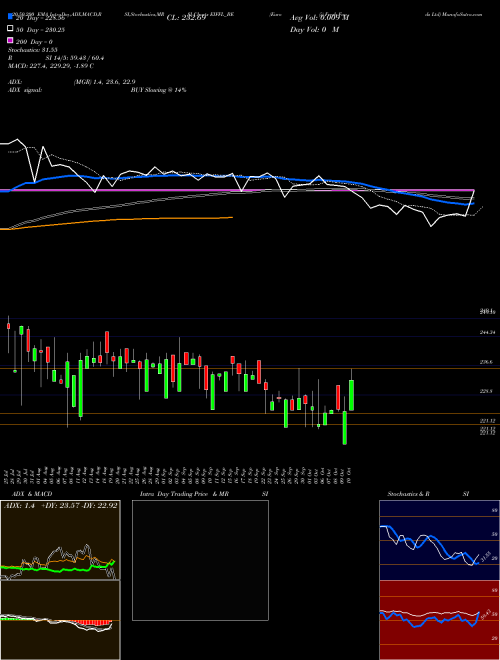
Task: Click the CL: 232.69 closing price label
Action: click(x=186, y=18)
